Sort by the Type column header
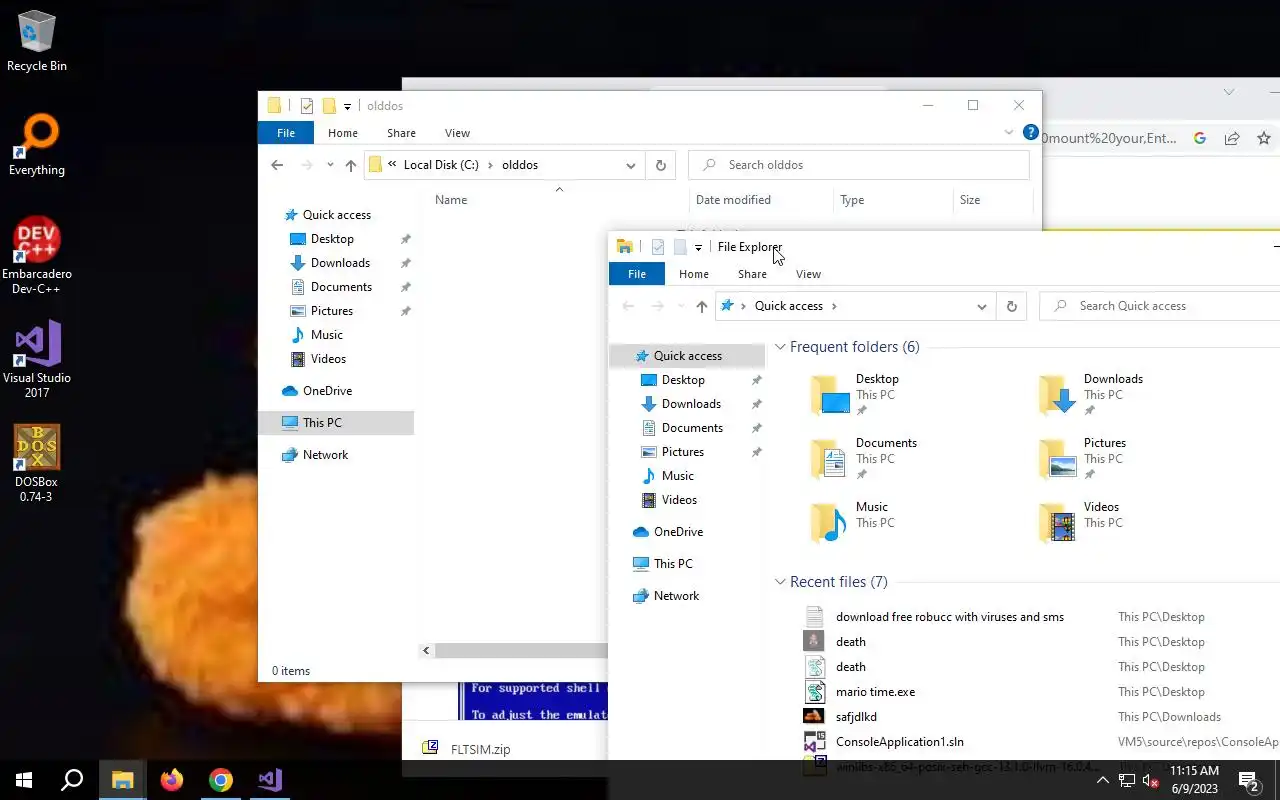 pyautogui.click(x=852, y=200)
